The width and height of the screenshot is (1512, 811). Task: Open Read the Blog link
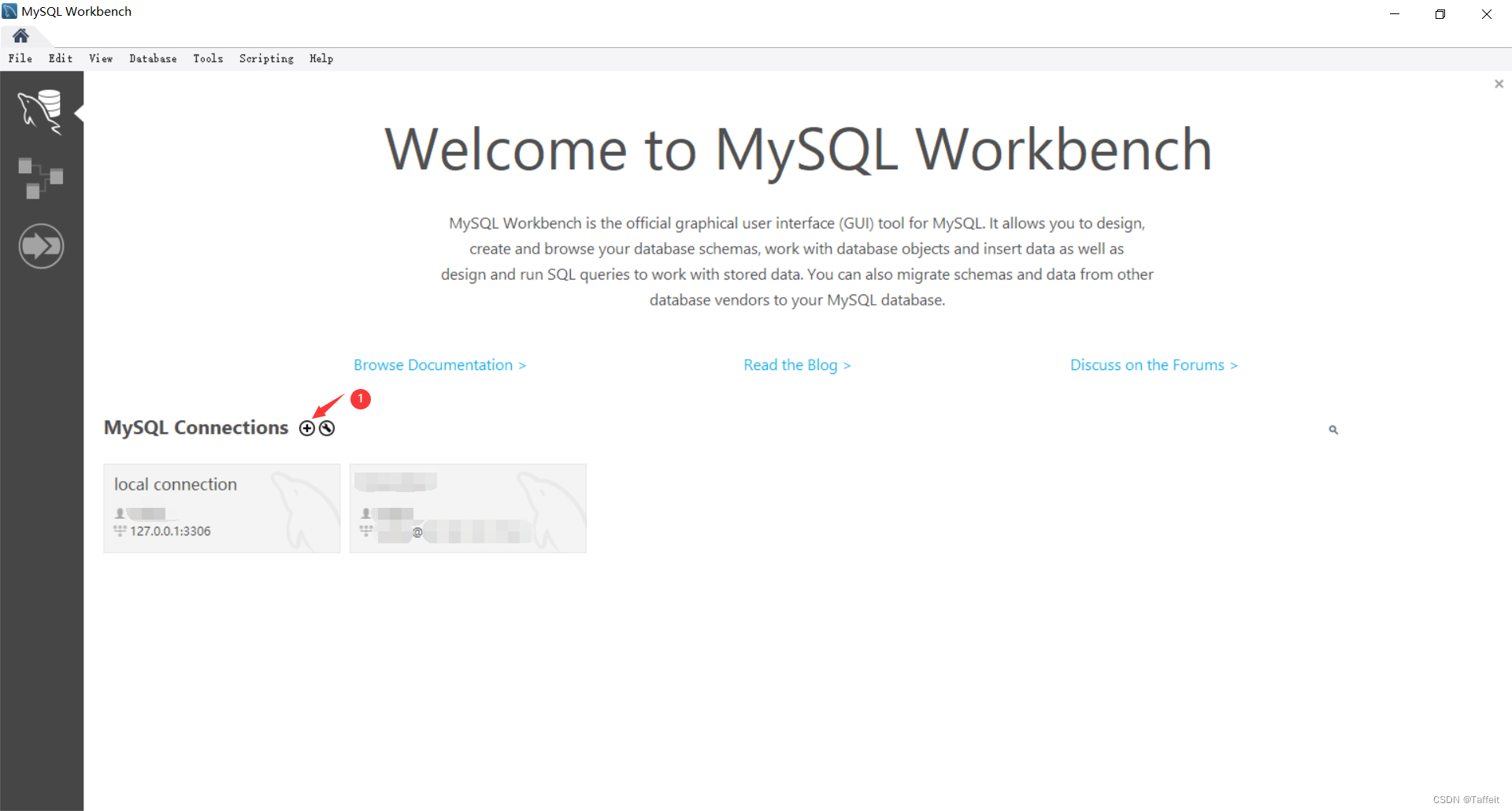pyautogui.click(x=797, y=365)
